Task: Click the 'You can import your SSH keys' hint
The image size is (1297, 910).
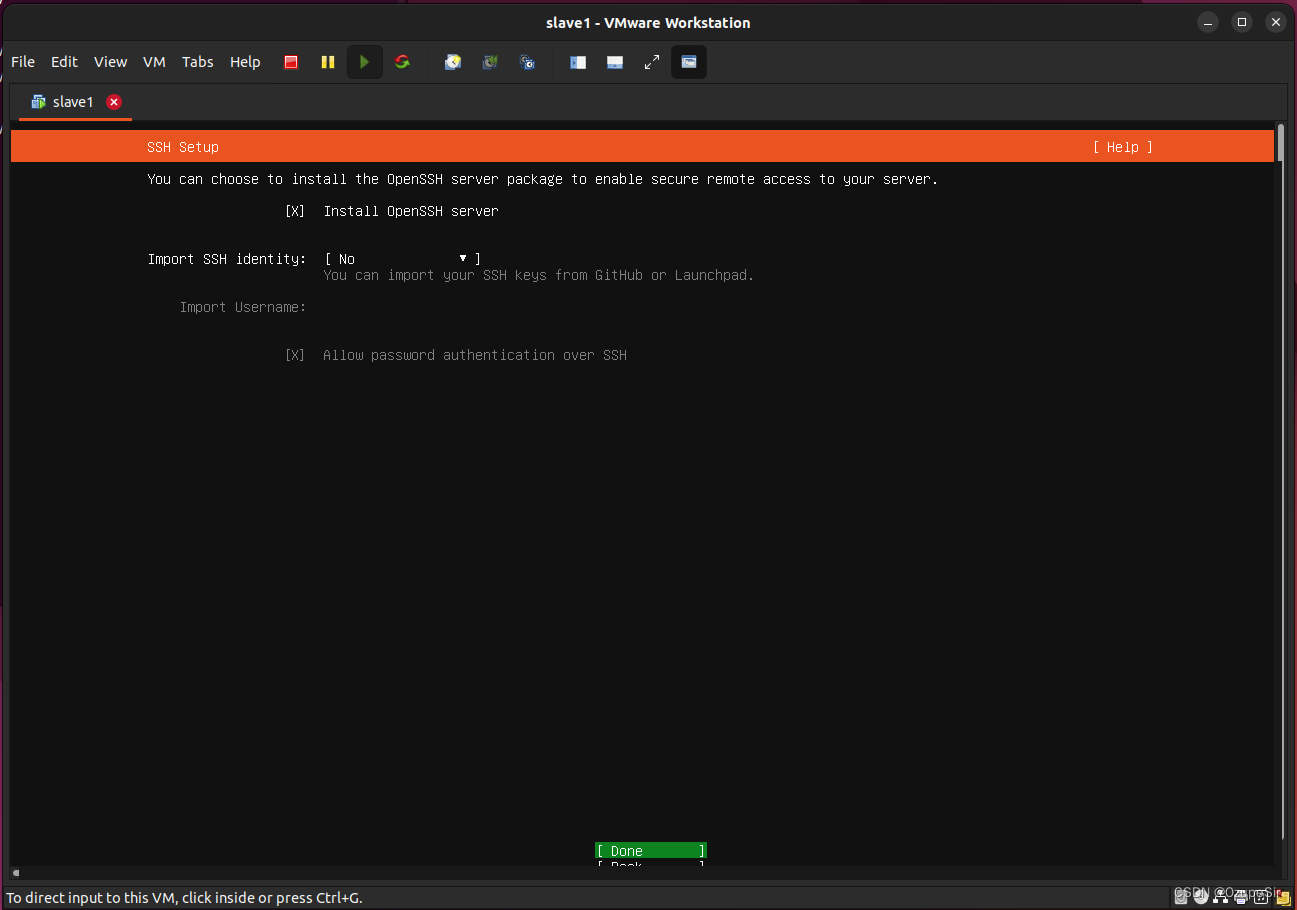Action: 539,275
